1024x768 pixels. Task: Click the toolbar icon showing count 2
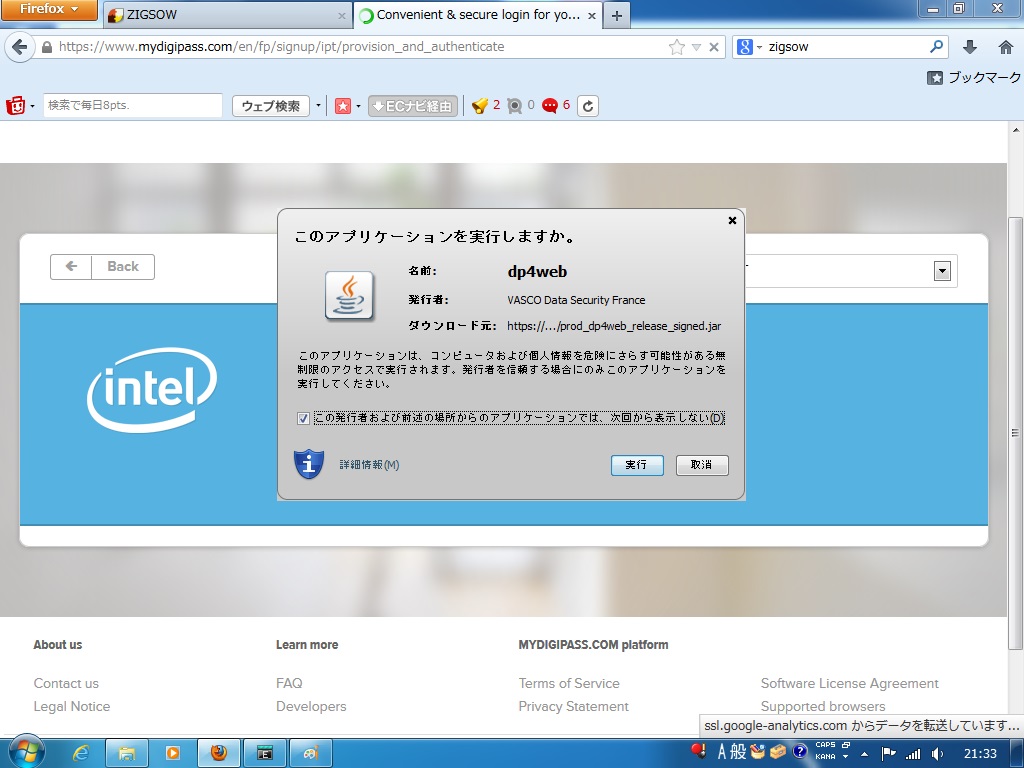[x=480, y=105]
